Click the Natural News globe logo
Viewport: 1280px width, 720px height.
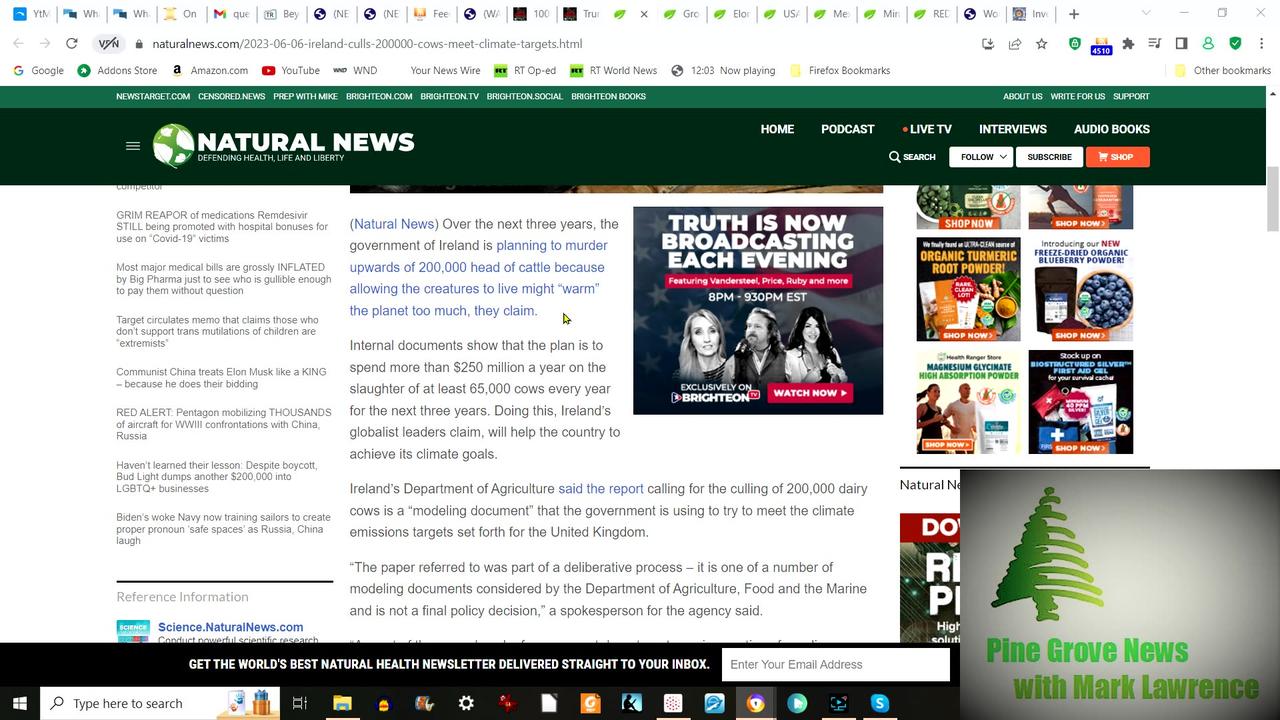pos(173,146)
